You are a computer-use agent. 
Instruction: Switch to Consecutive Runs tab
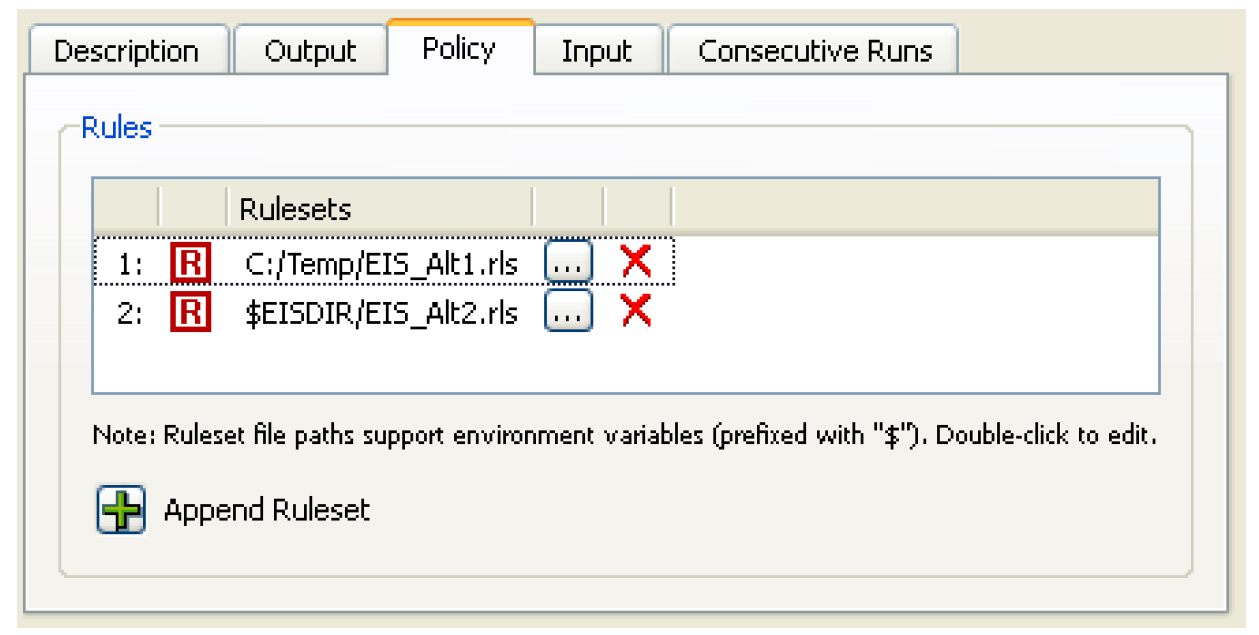point(814,51)
